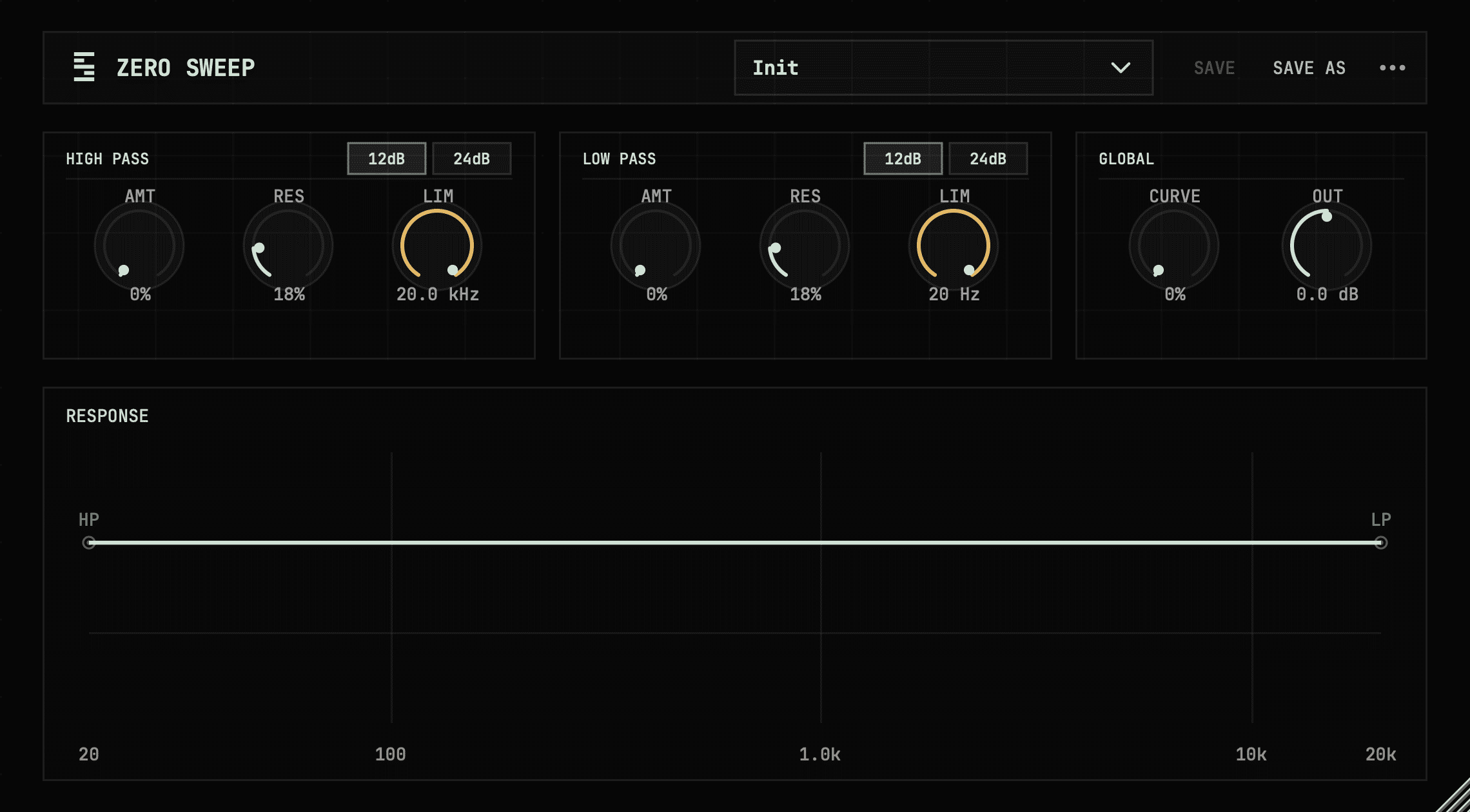Select 24dB slope for High Pass

point(471,159)
